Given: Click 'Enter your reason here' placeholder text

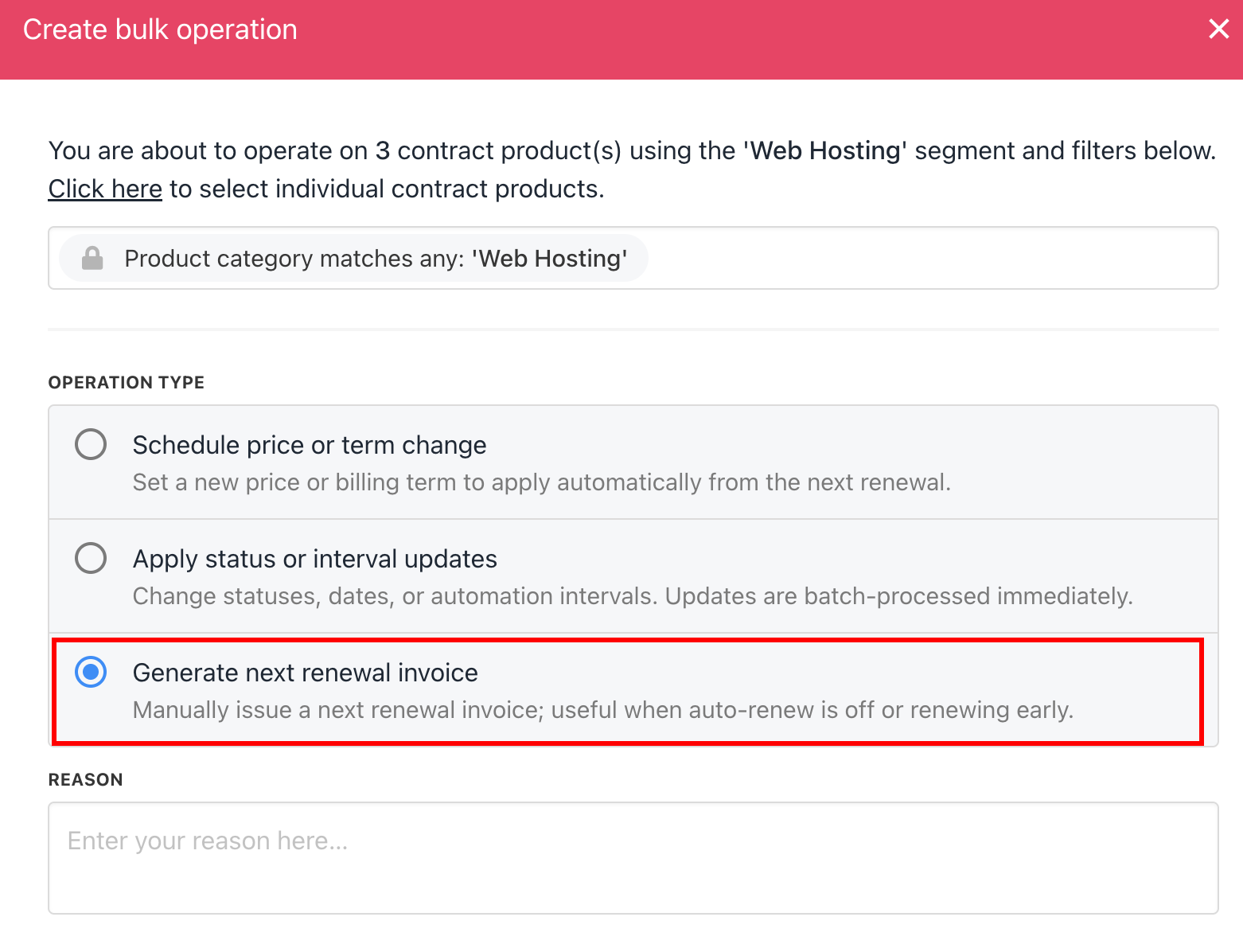Looking at the screenshot, I should (x=207, y=841).
